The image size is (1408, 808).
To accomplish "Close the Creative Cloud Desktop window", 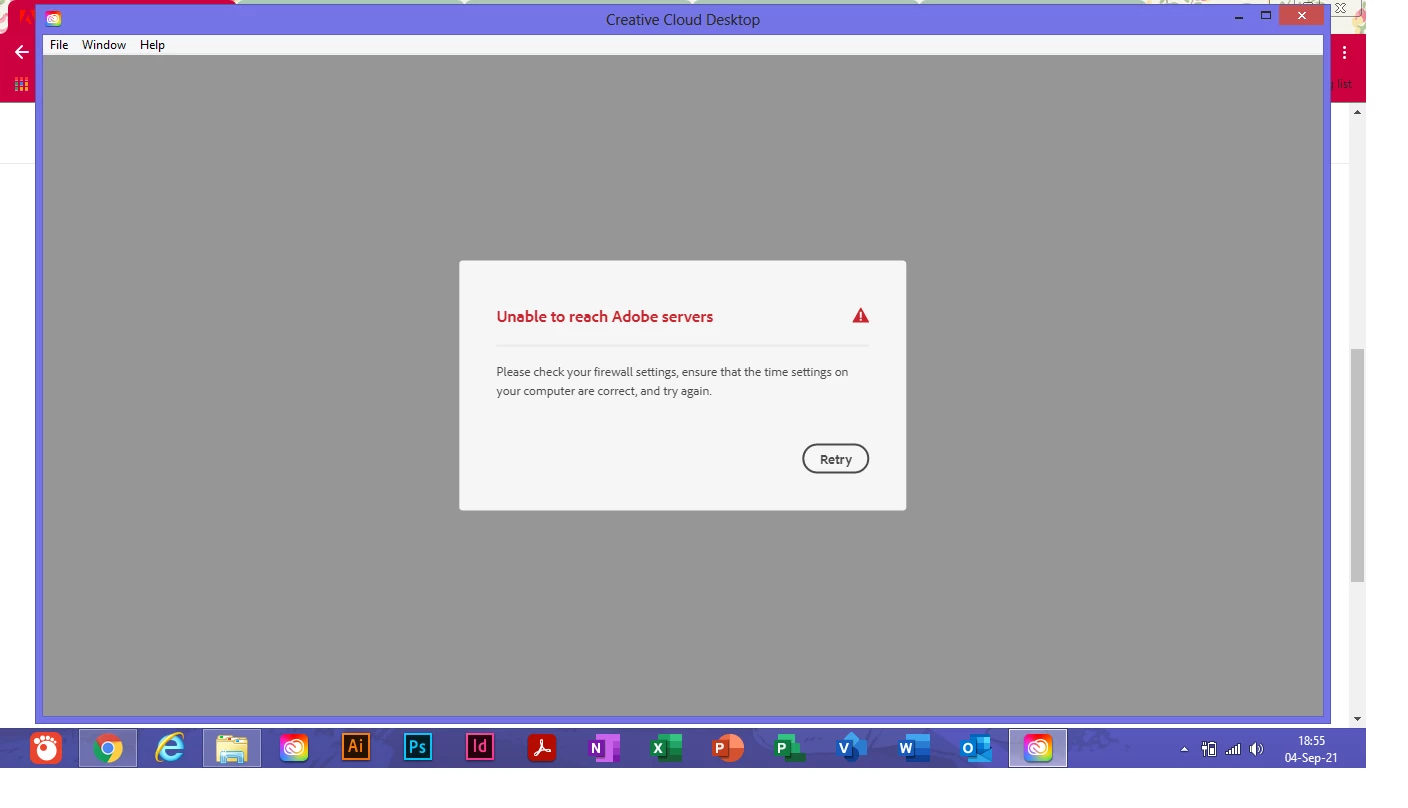I will (x=1302, y=16).
